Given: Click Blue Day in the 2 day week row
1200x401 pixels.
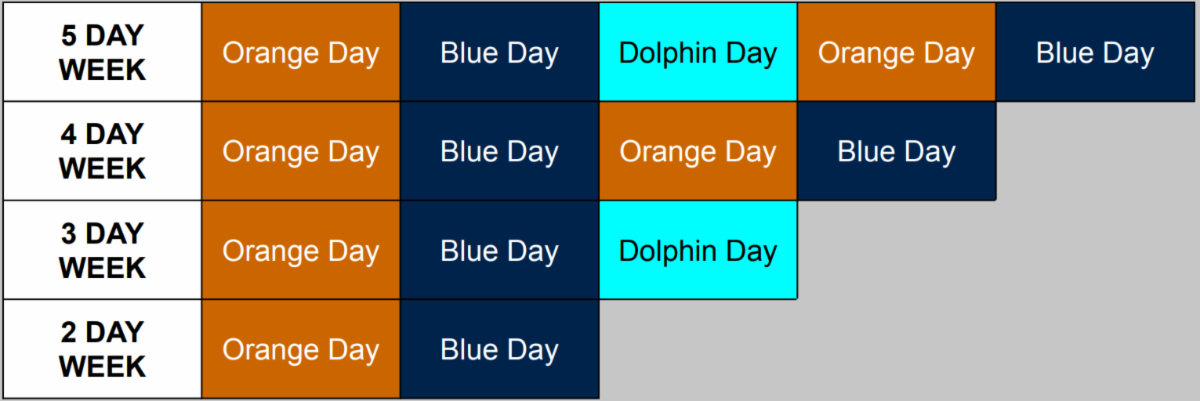Looking at the screenshot, I should (x=499, y=349).
